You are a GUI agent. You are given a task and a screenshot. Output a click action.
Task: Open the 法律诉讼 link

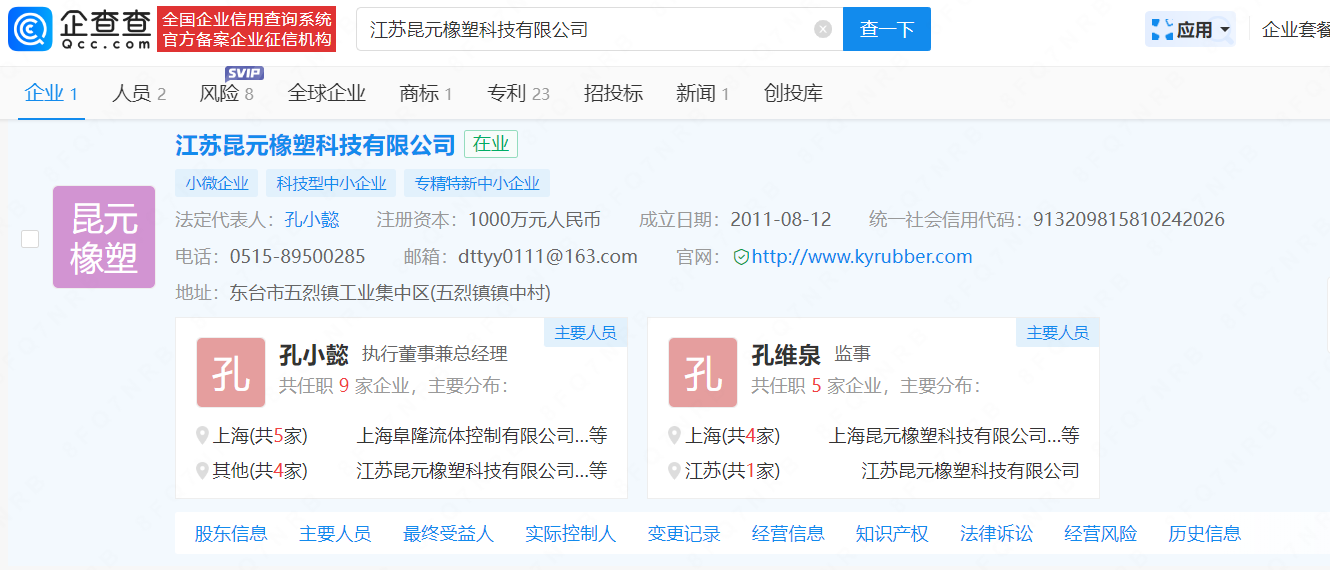[x=997, y=534]
